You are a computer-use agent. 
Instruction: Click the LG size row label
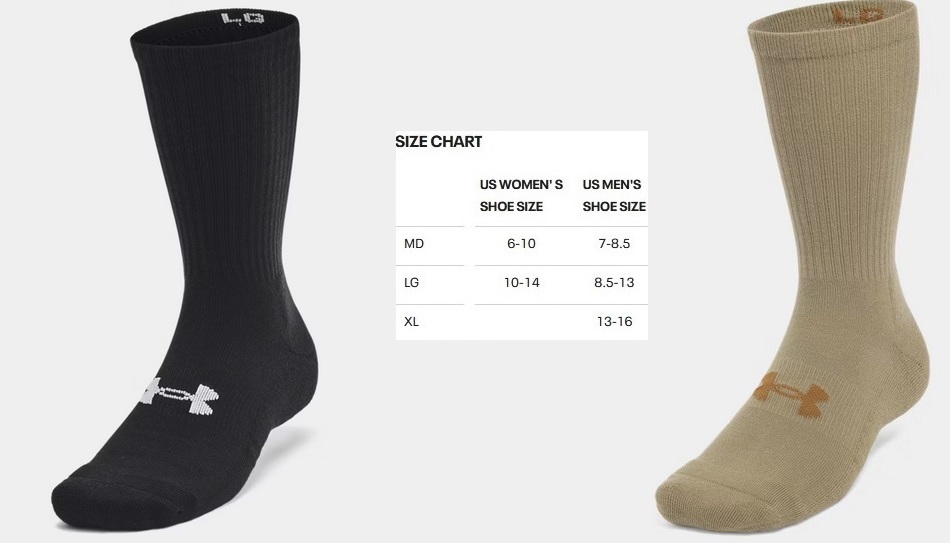click(411, 282)
